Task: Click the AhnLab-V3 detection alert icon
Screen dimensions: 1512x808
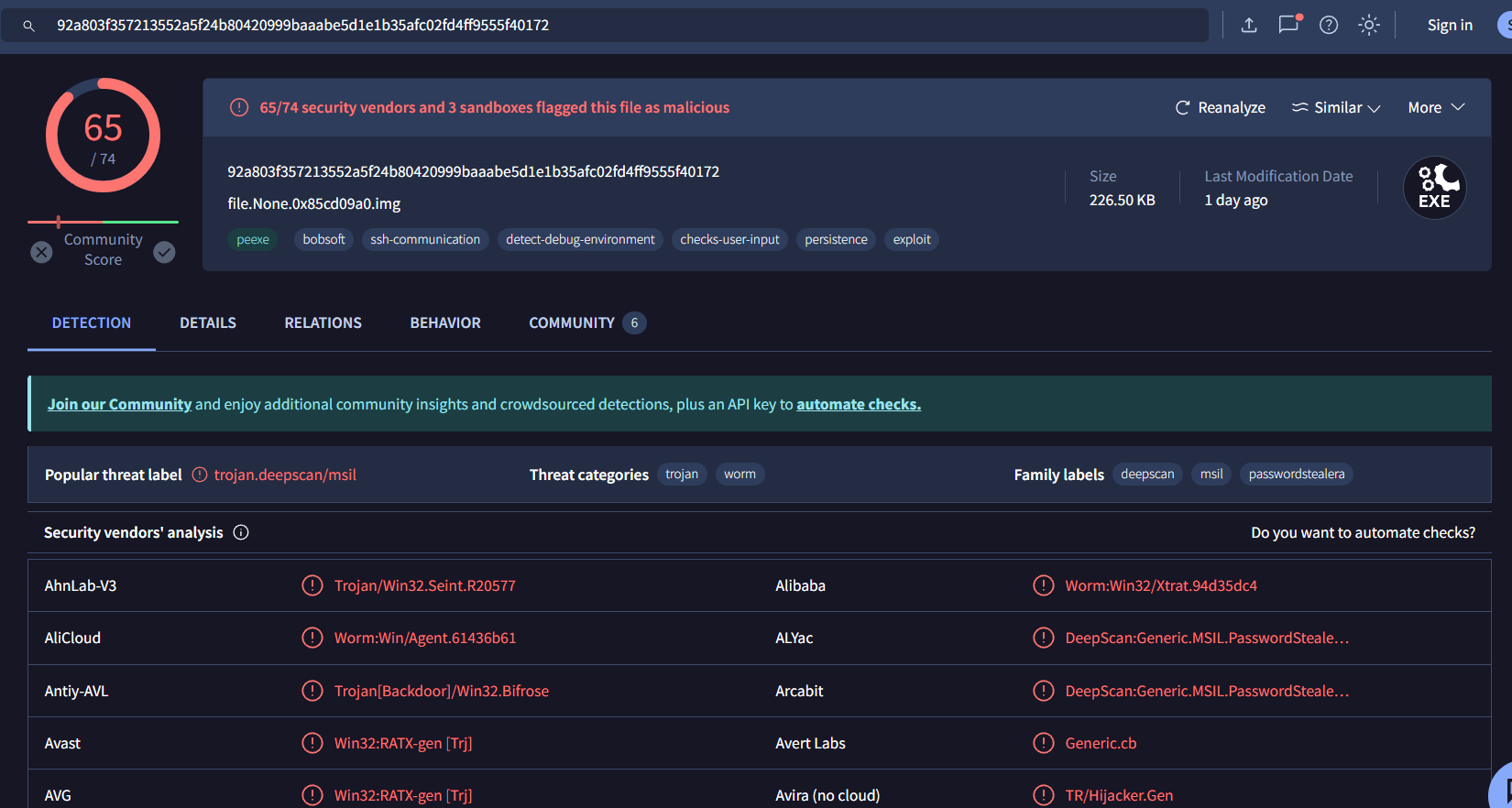Action: tap(312, 585)
